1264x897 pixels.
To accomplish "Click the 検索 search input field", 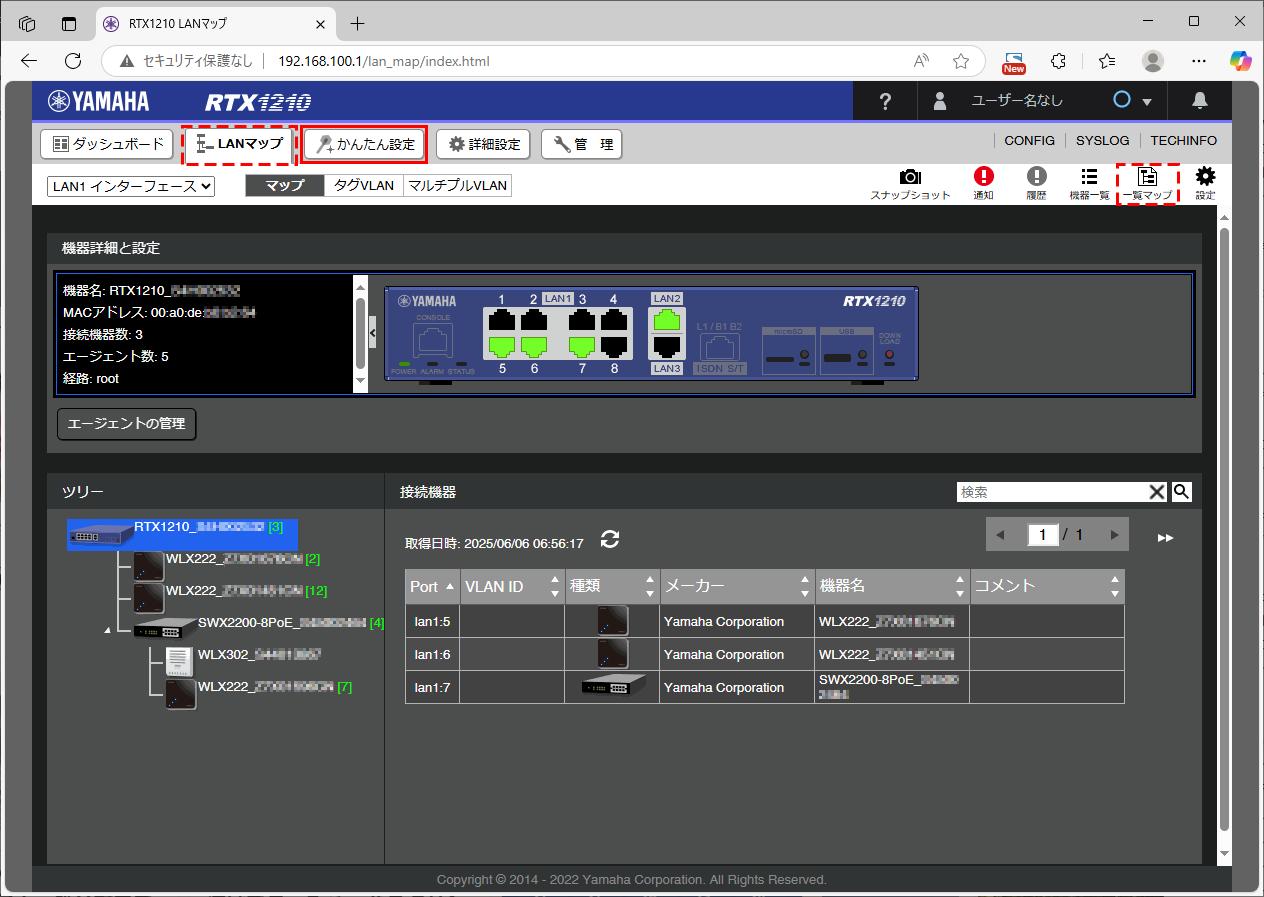I will [1052, 491].
